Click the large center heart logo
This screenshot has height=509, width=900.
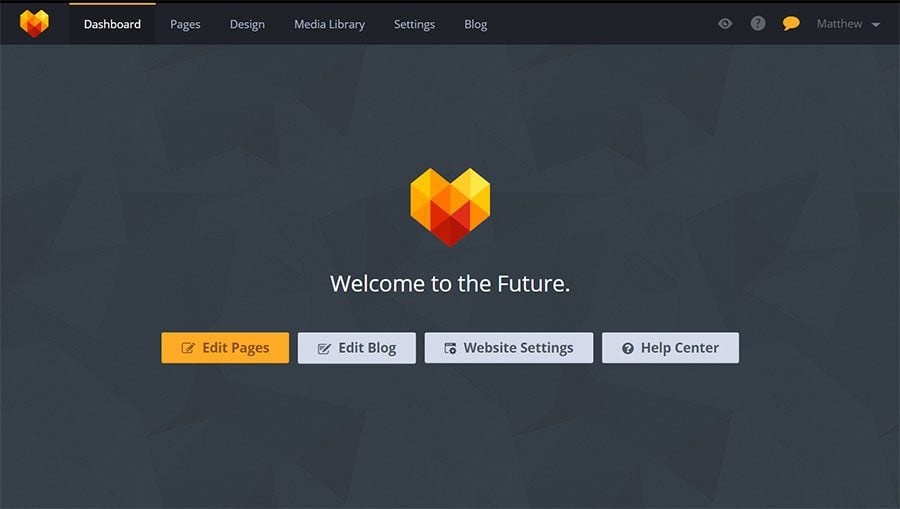[450, 207]
